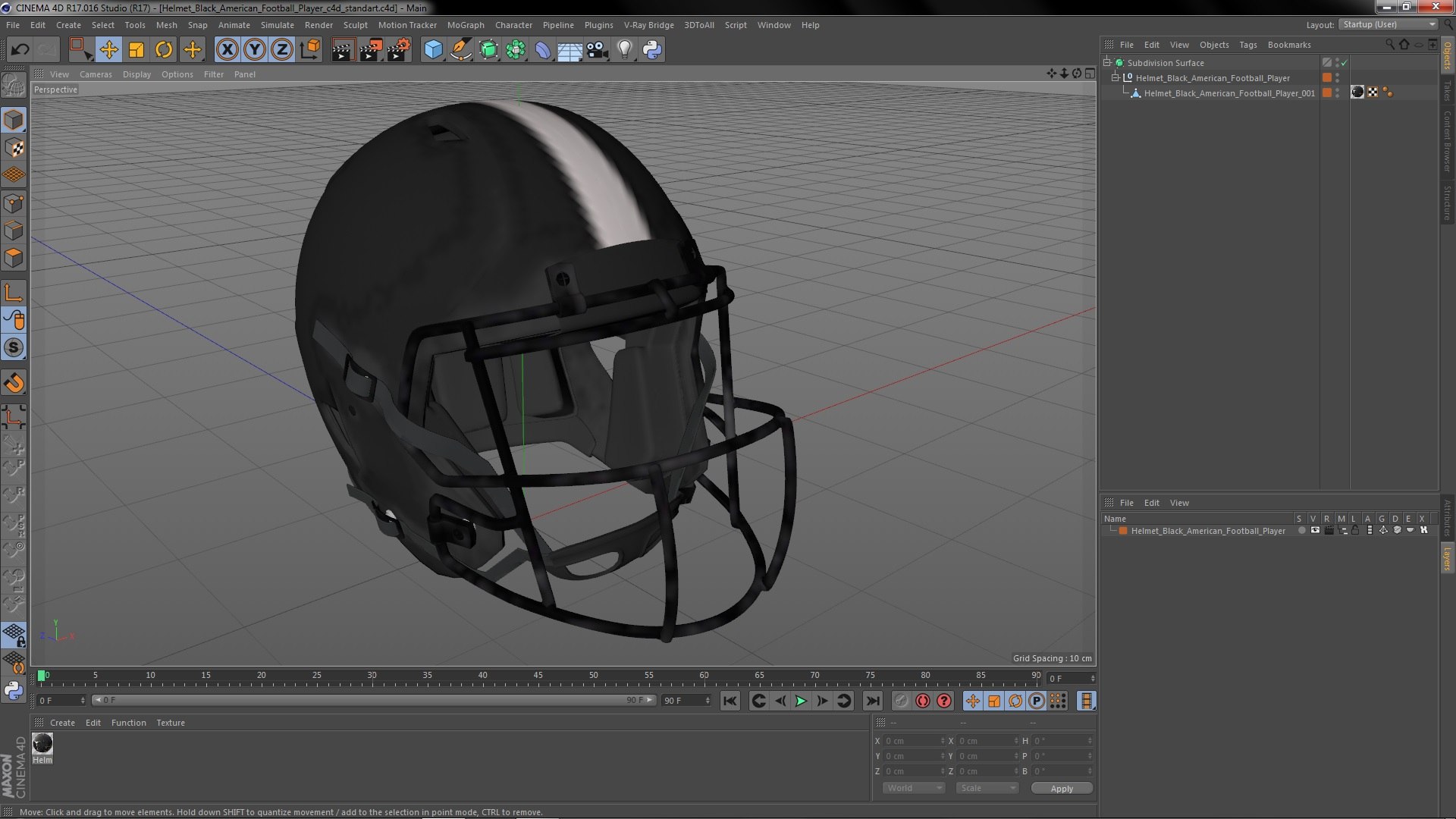Image resolution: width=1456 pixels, height=819 pixels.
Task: Toggle Subdivision Surface enable checkmark
Action: pyautogui.click(x=1345, y=63)
